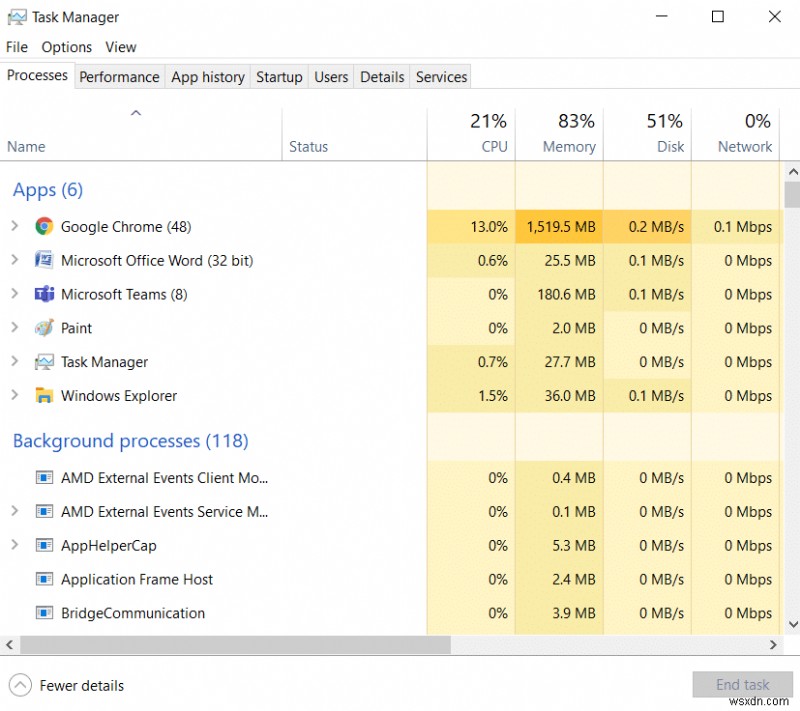Viewport: 800px width, 711px height.
Task: Click the Paint application icon
Action: 44,329
